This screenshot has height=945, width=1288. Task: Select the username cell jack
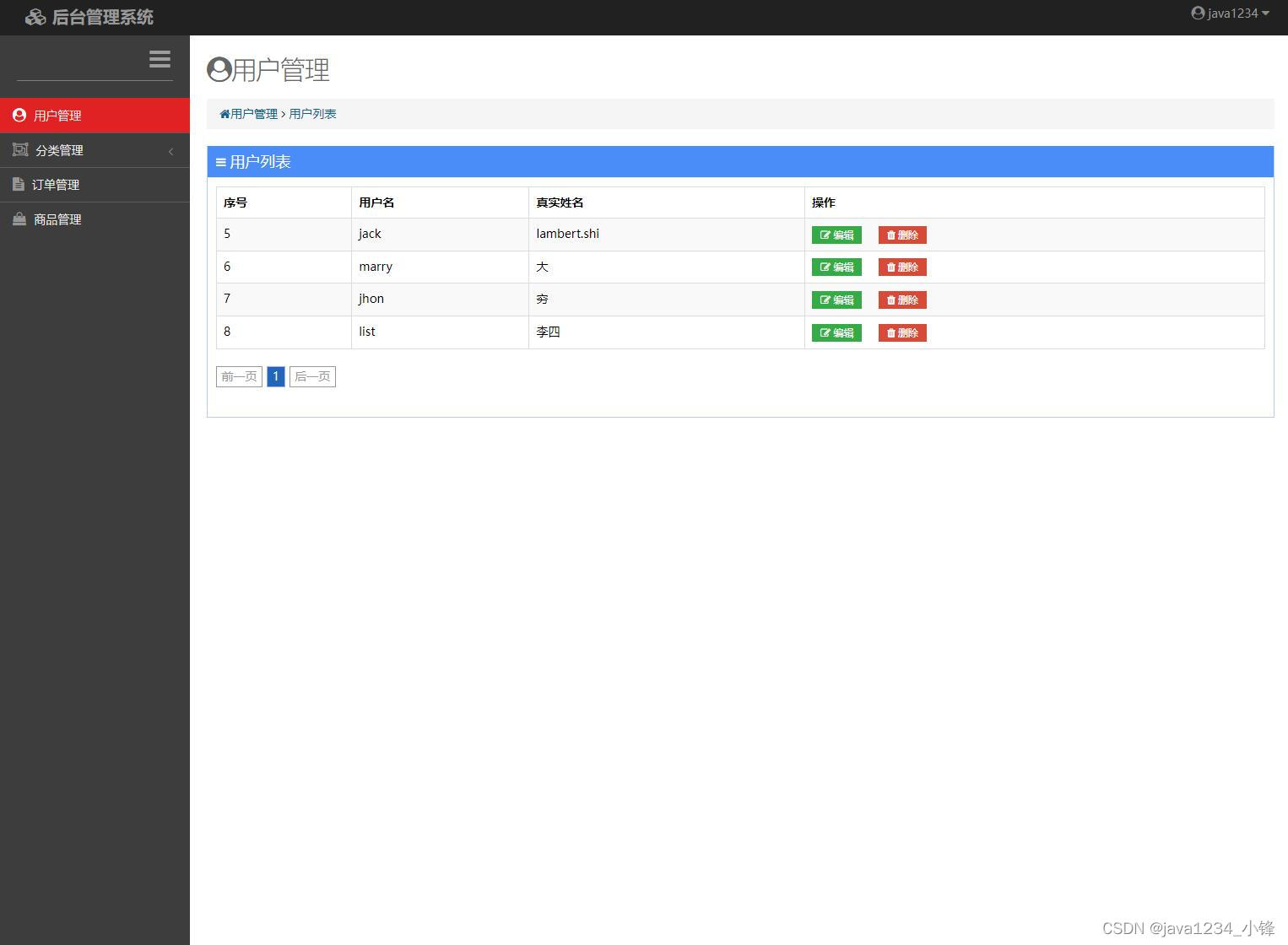[440, 234]
